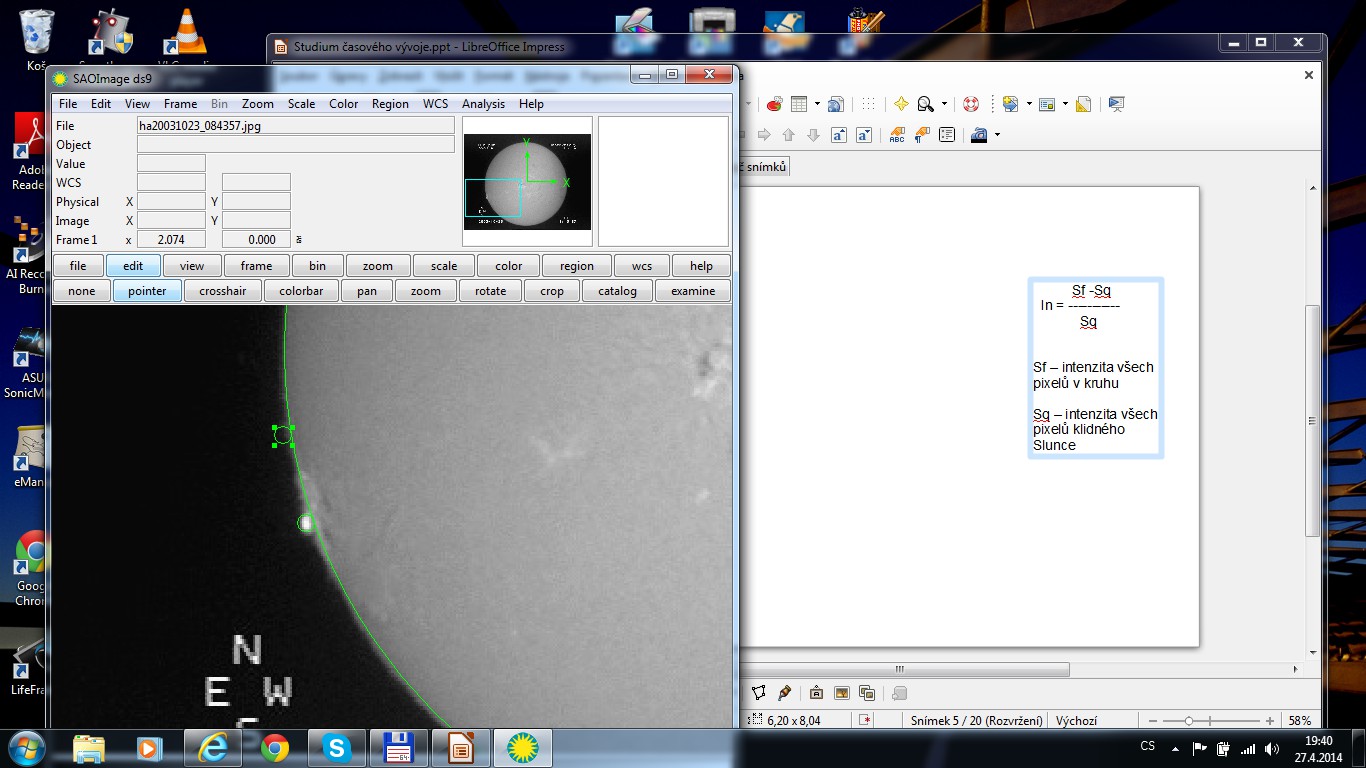The image size is (1366, 768).
Task: Click the ds9 'file' button in buttonbar
Action: tap(78, 266)
